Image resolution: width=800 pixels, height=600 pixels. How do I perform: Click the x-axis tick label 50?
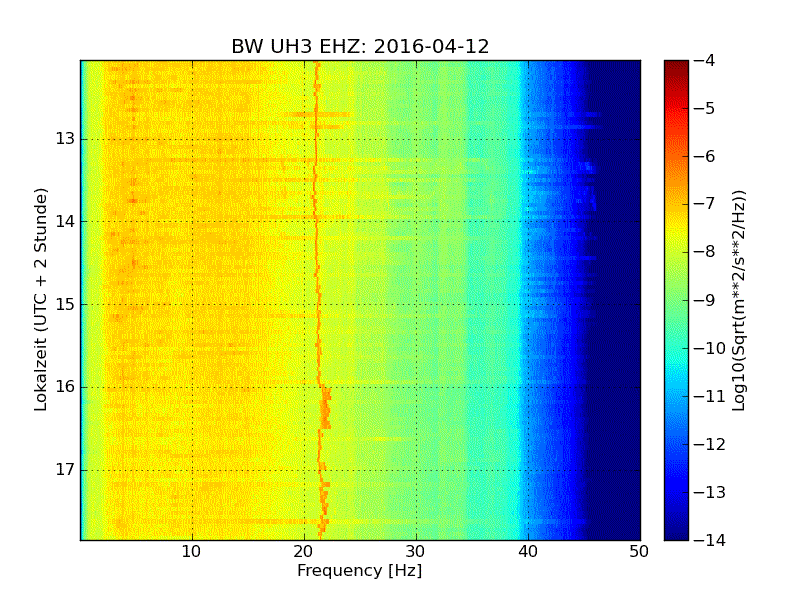pyautogui.click(x=639, y=552)
